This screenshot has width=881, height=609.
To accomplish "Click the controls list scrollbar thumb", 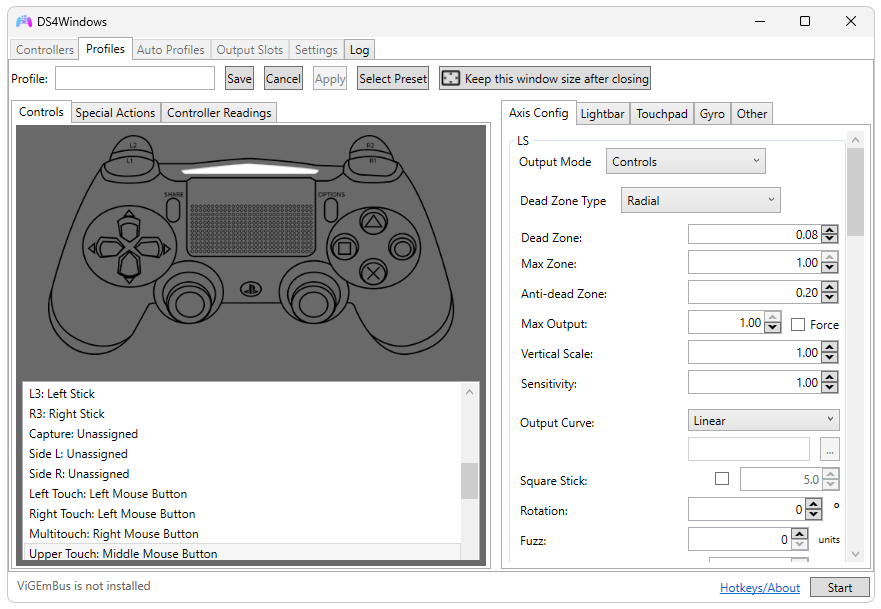I will [x=469, y=481].
